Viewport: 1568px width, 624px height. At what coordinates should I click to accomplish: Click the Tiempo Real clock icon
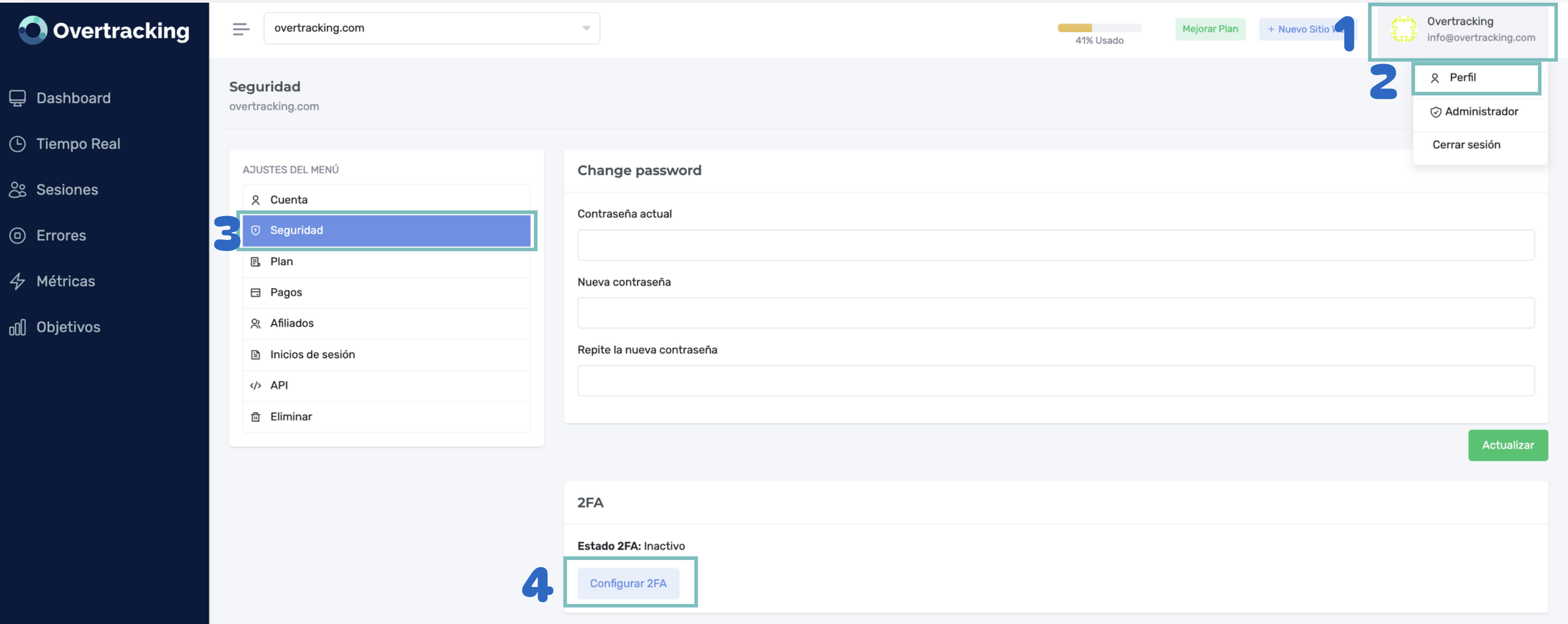[17, 144]
